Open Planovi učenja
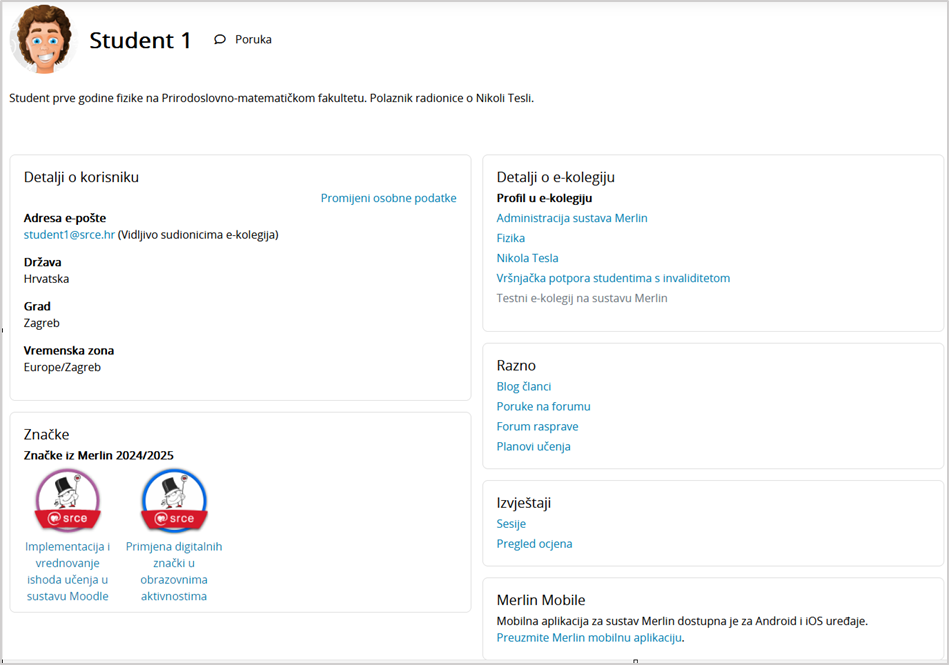This screenshot has height=665, width=949. pyautogui.click(x=533, y=446)
